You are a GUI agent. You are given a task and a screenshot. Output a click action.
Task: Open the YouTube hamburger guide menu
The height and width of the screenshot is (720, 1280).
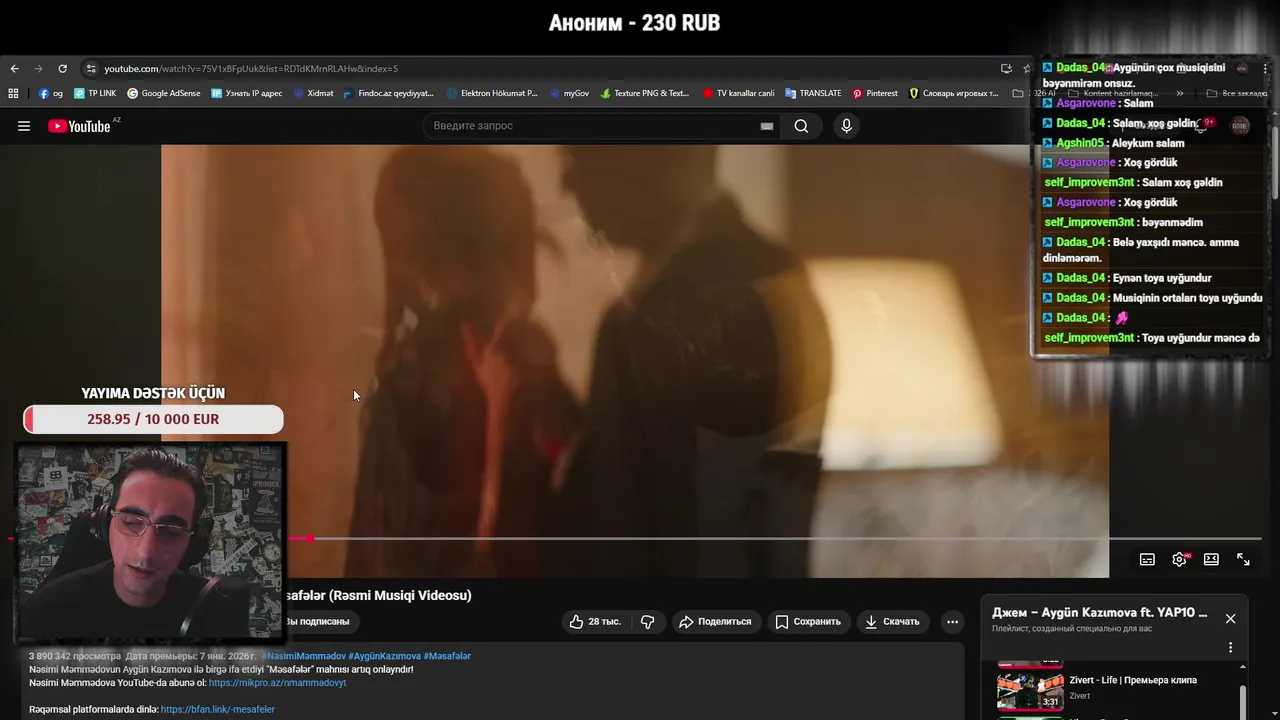[24, 126]
